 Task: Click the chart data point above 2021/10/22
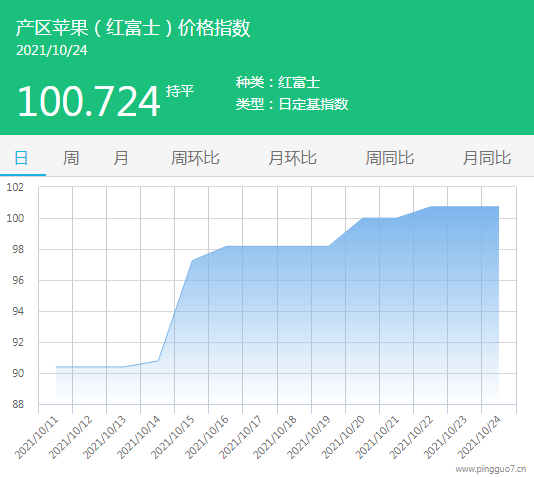coord(431,206)
